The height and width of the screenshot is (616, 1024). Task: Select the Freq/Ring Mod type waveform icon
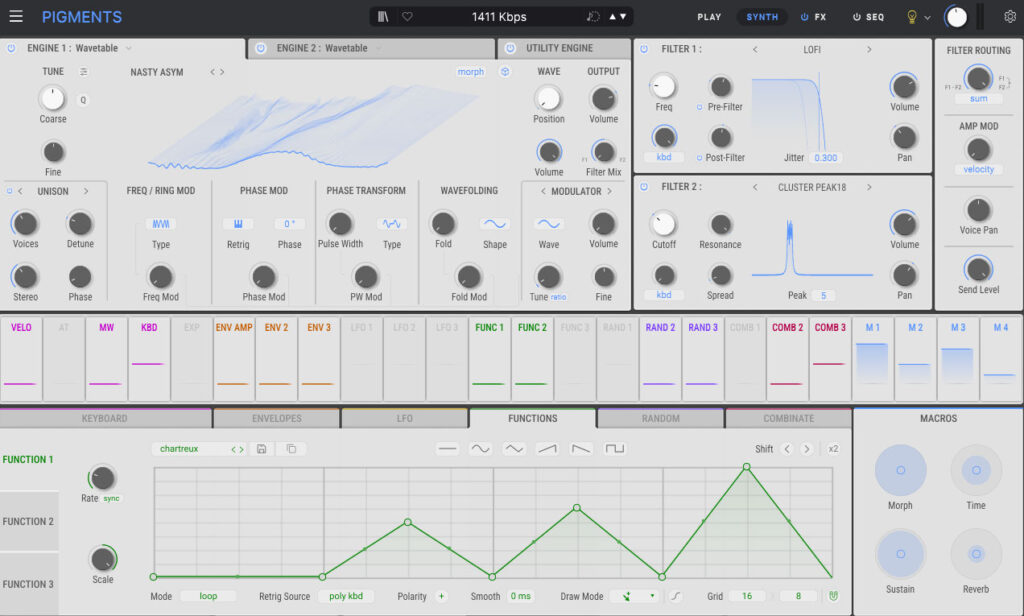(161, 224)
